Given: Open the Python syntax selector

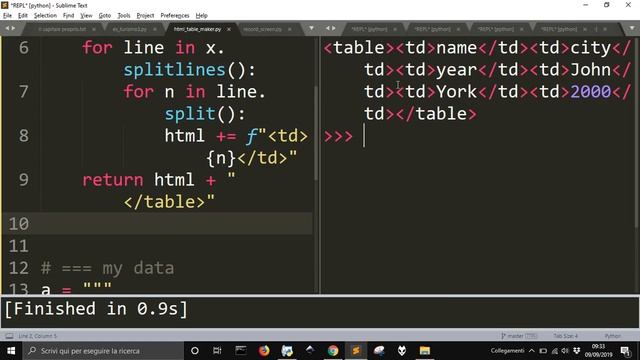Looking at the screenshot, I should click(x=613, y=336).
